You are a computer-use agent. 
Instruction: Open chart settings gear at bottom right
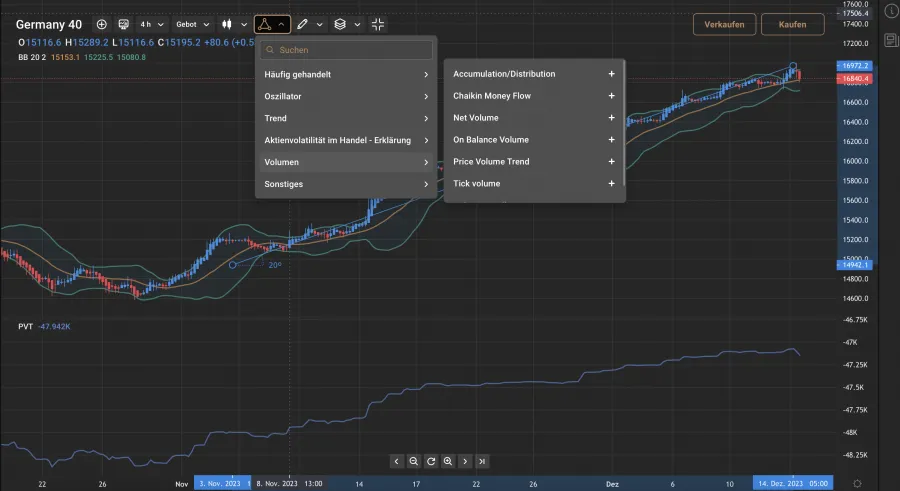[857, 484]
